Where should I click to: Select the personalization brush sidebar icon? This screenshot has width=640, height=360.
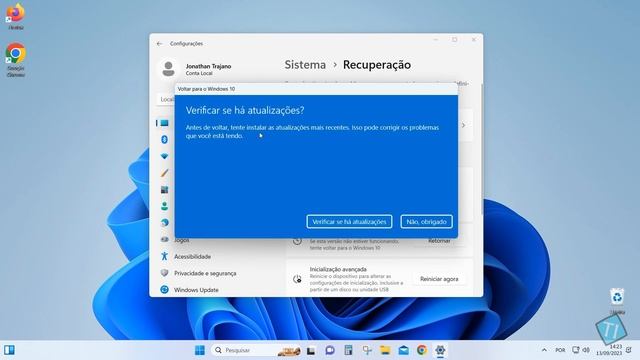click(x=164, y=173)
